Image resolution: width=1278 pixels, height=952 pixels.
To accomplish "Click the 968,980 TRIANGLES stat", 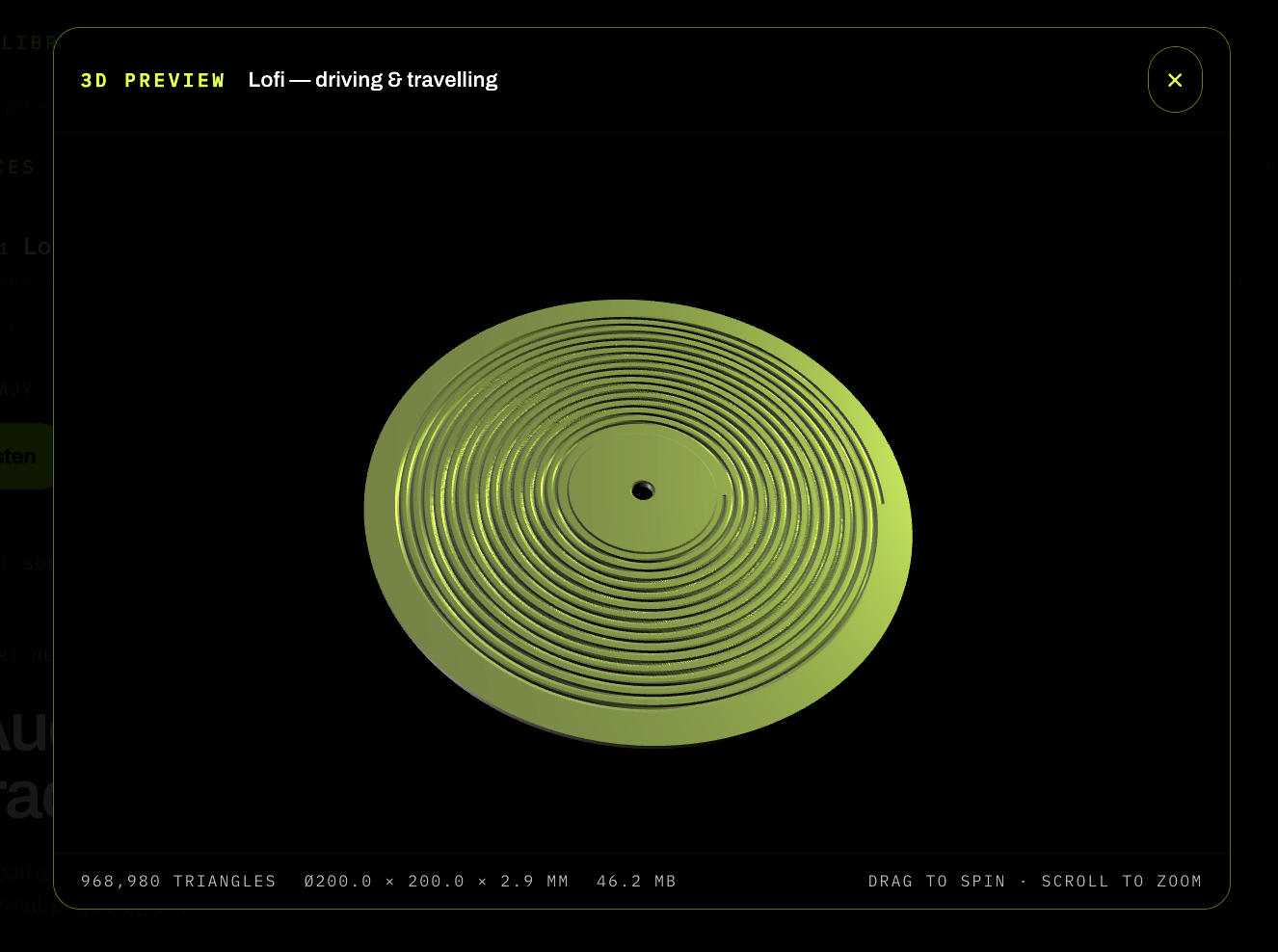I will 178,881.
